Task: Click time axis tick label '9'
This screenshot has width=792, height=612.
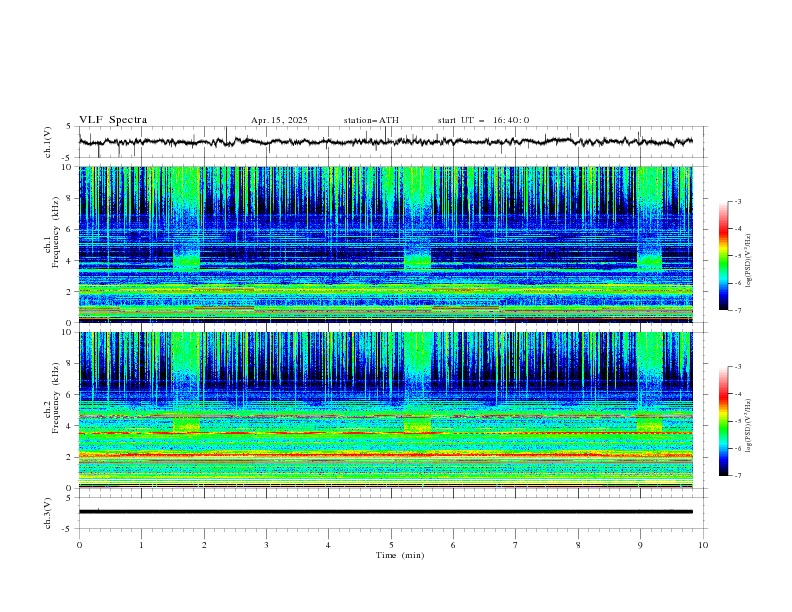Action: coord(640,545)
